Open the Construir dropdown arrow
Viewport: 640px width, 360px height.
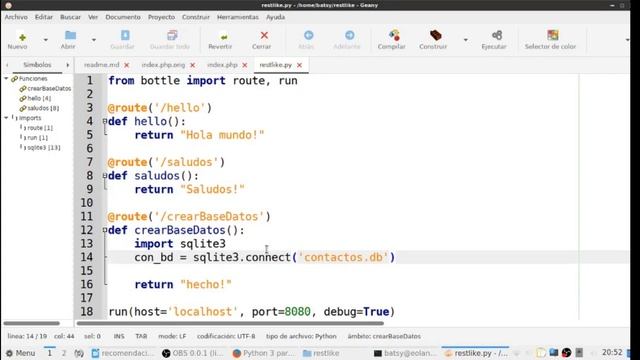(x=465, y=40)
